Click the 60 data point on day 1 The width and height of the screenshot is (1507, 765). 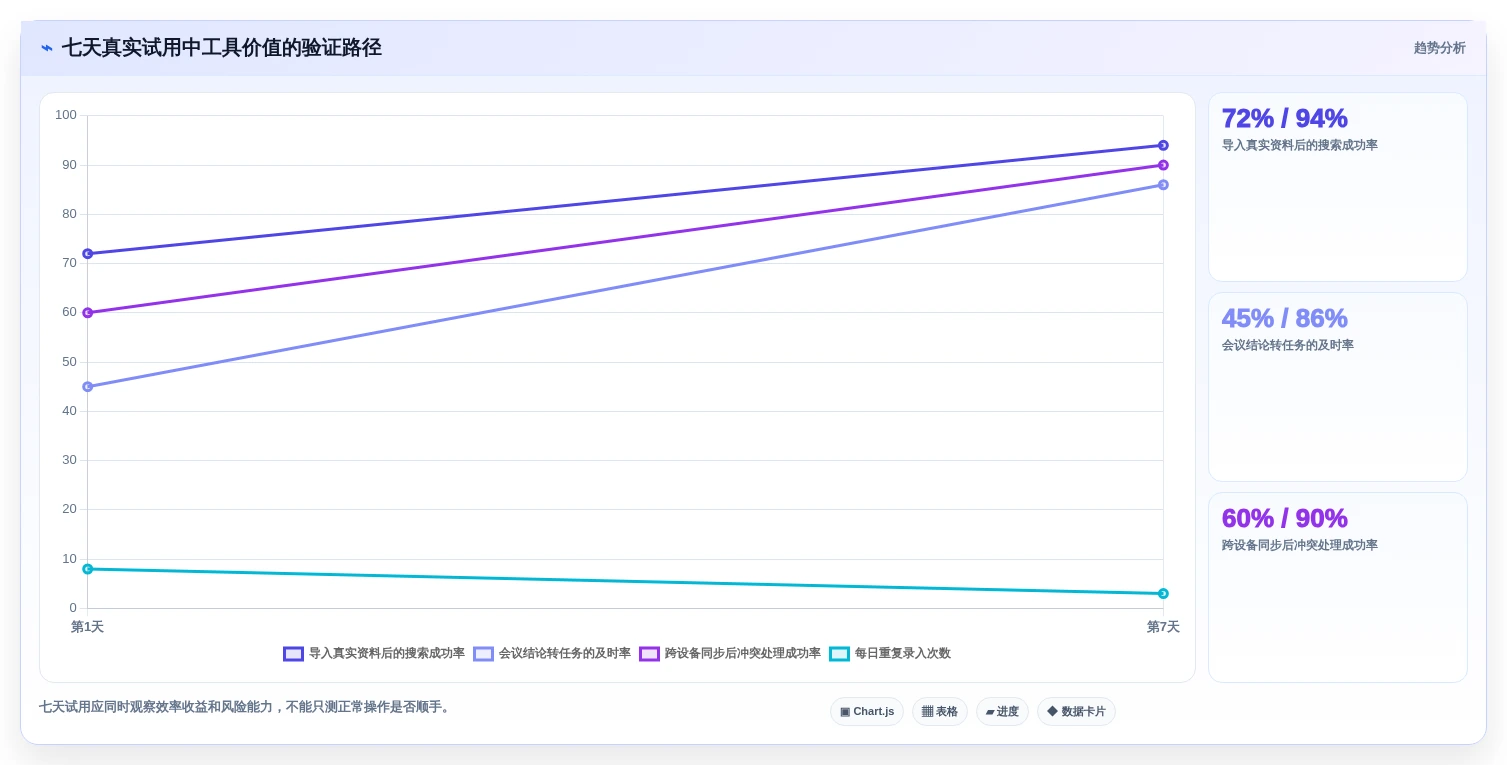[88, 313]
